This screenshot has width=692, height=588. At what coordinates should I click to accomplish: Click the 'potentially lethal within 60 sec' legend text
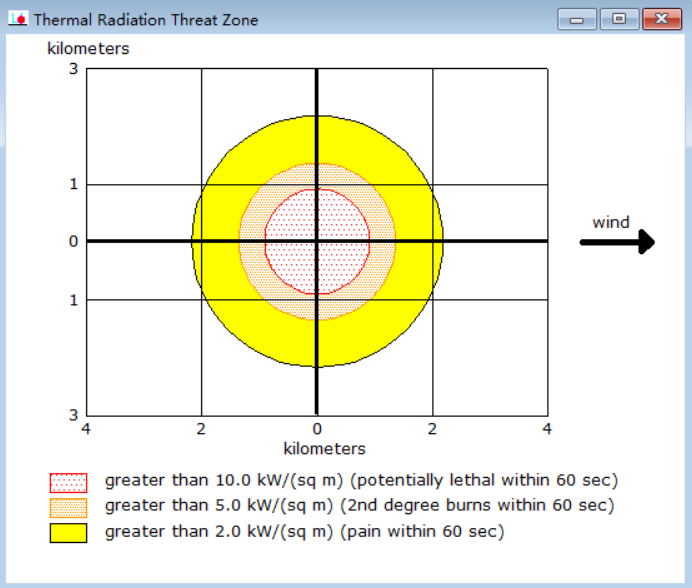pyautogui.click(x=484, y=480)
